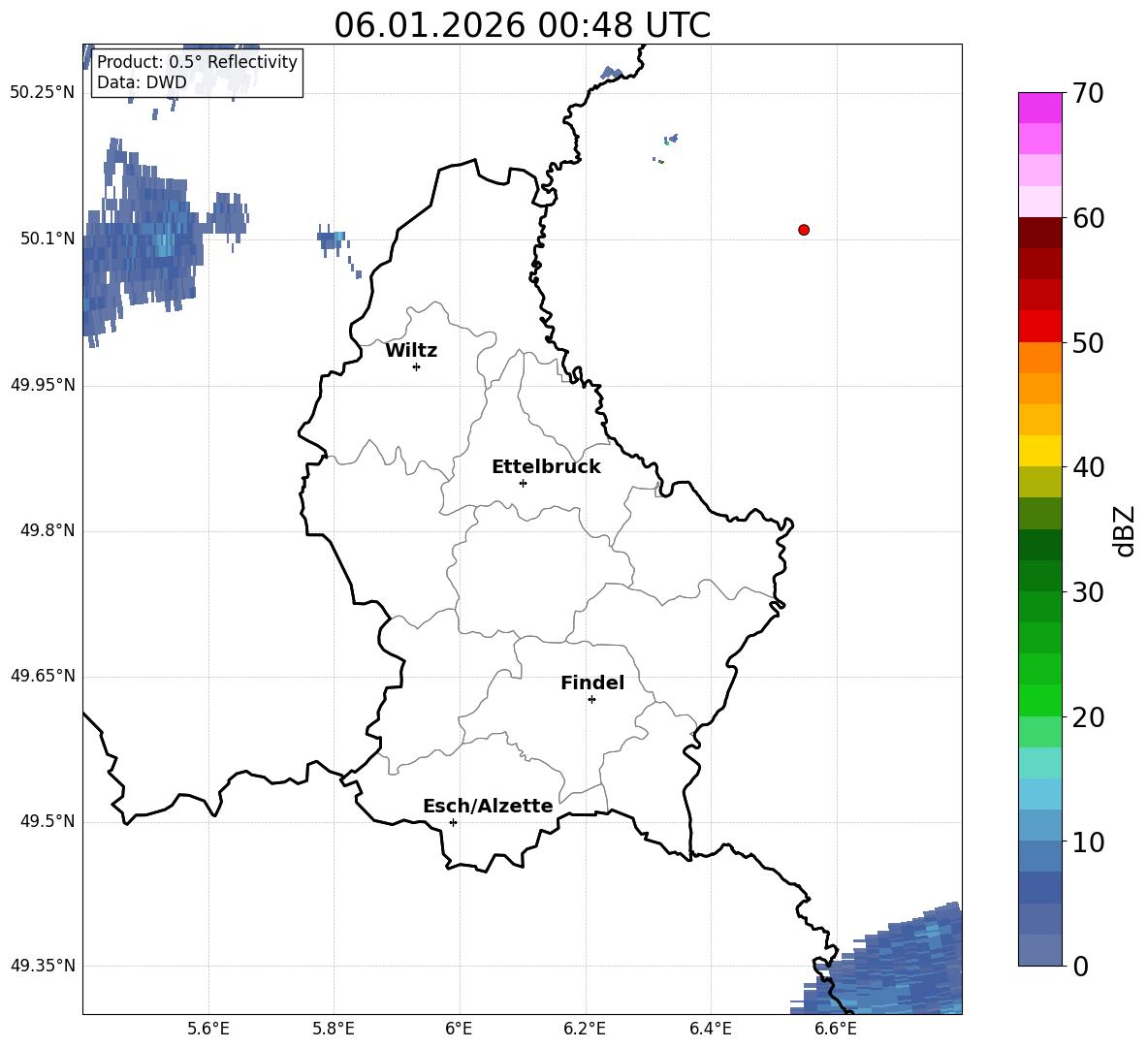Viewport: 1148px width, 1048px height.
Task: Click the 6.2°E longitude label
Action: point(585,1029)
